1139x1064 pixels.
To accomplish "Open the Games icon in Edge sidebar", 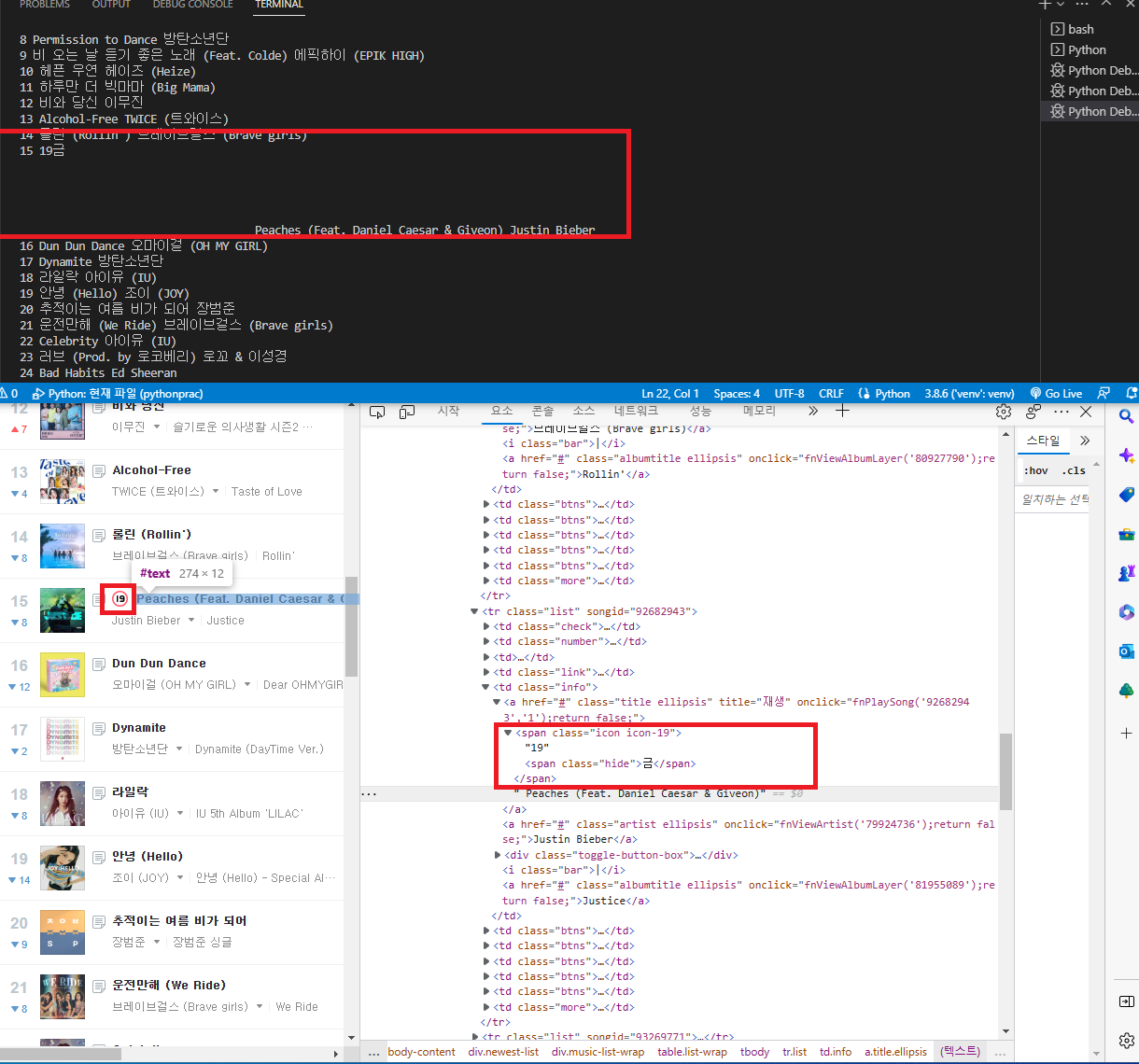I will [x=1126, y=573].
